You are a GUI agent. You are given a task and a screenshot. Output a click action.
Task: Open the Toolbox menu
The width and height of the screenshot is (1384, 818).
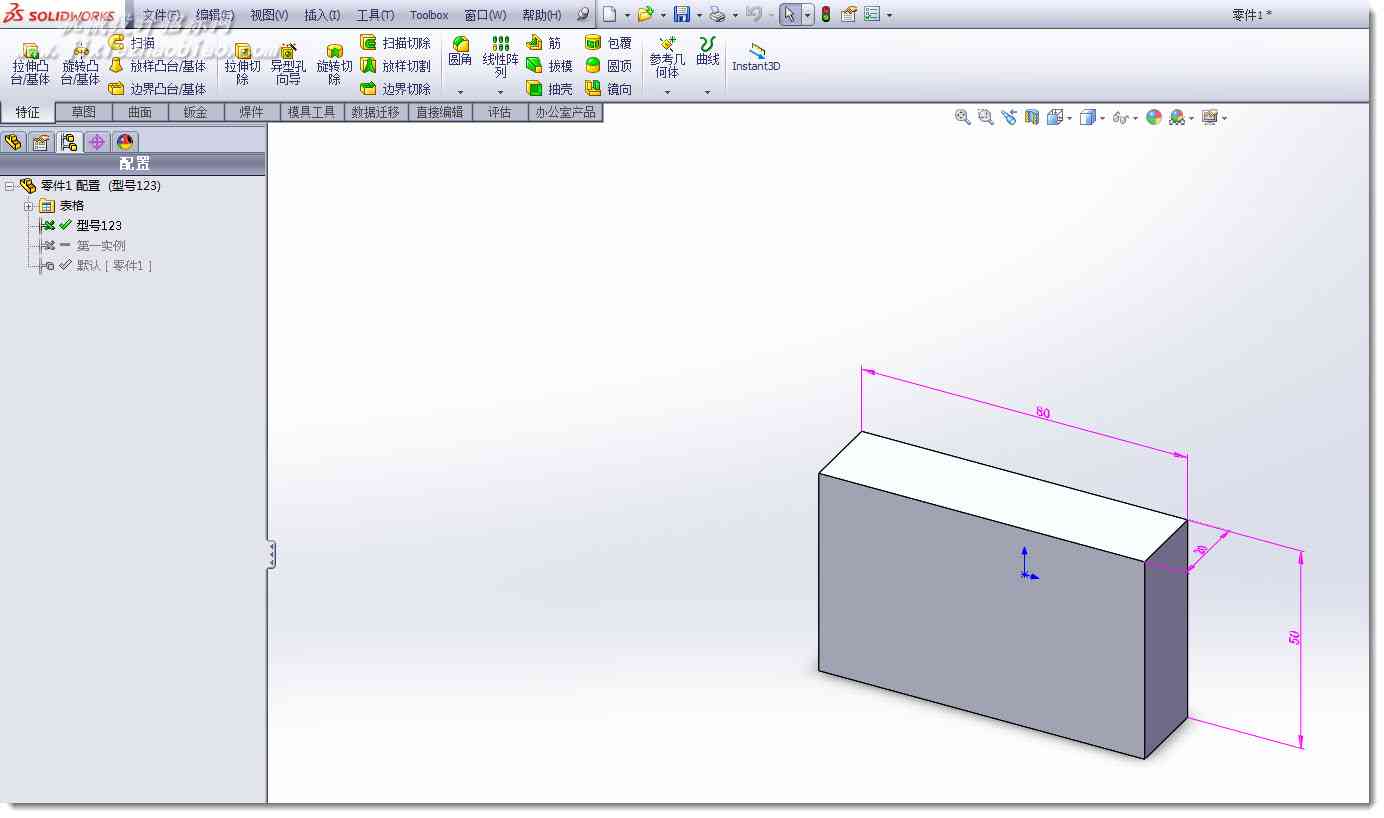pos(429,15)
